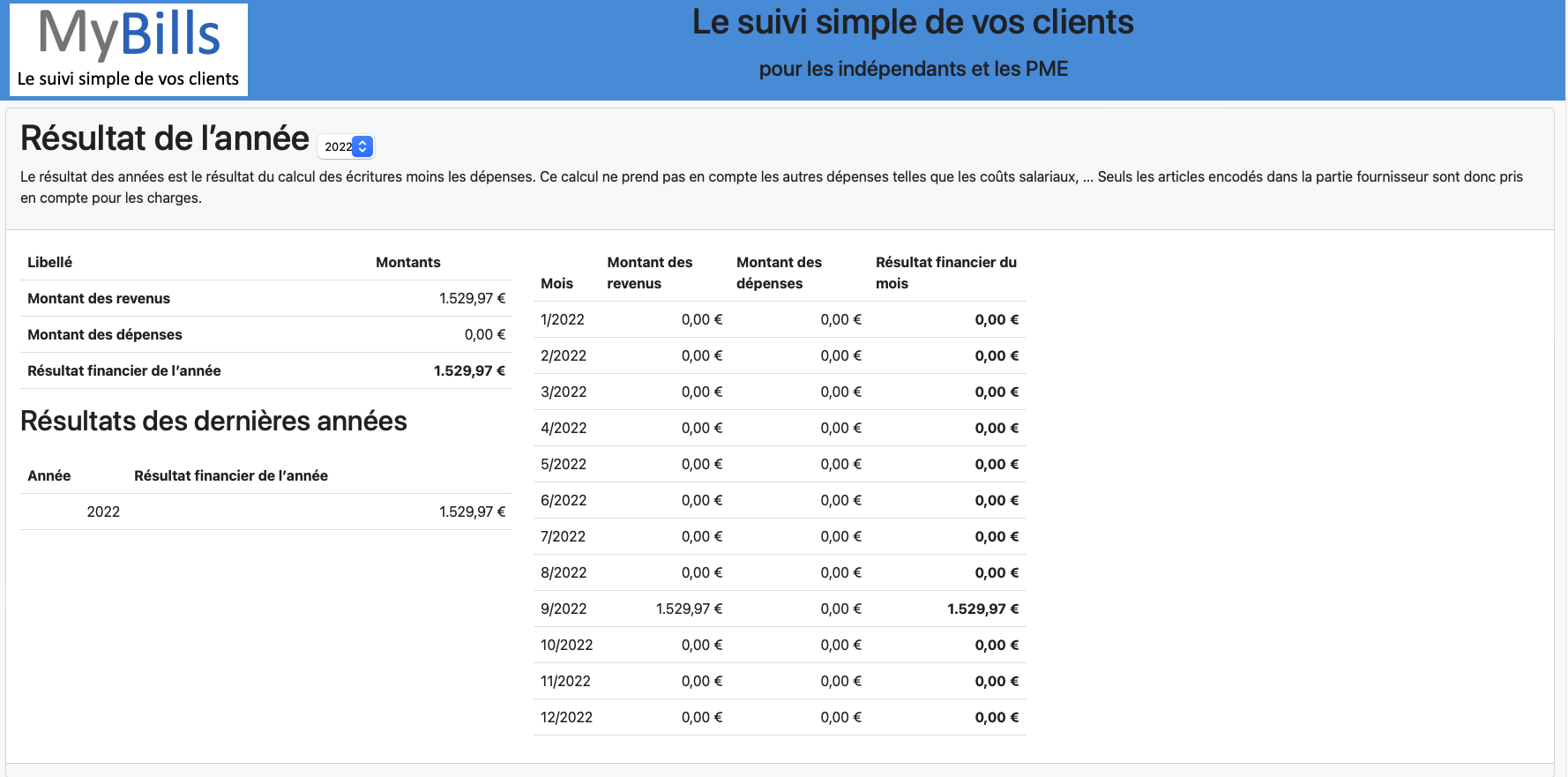
Task: Click the 'Résultats des dernières années' heading
Action: click(213, 421)
